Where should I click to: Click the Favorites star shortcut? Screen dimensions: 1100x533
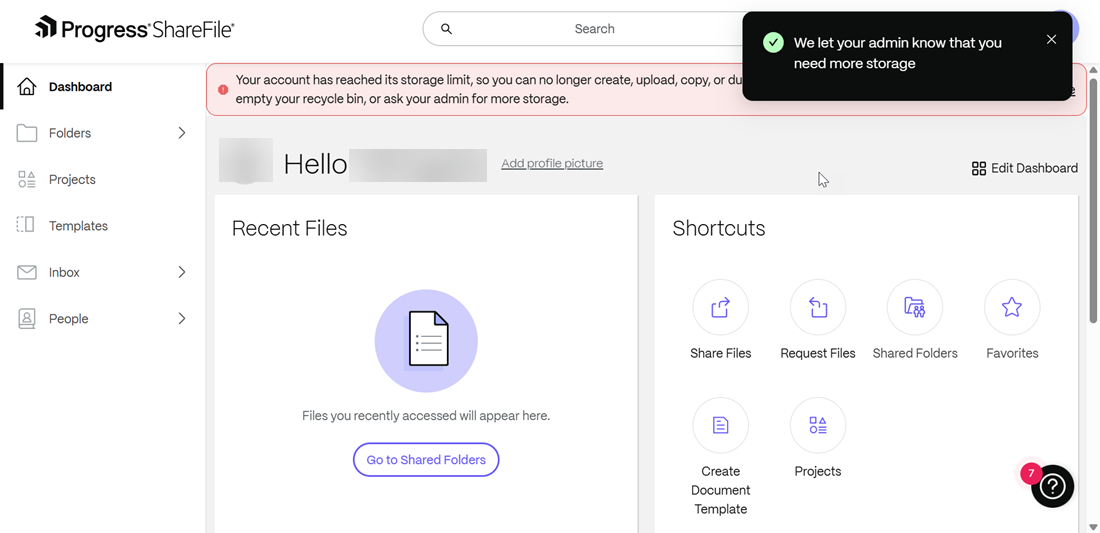[1011, 308]
